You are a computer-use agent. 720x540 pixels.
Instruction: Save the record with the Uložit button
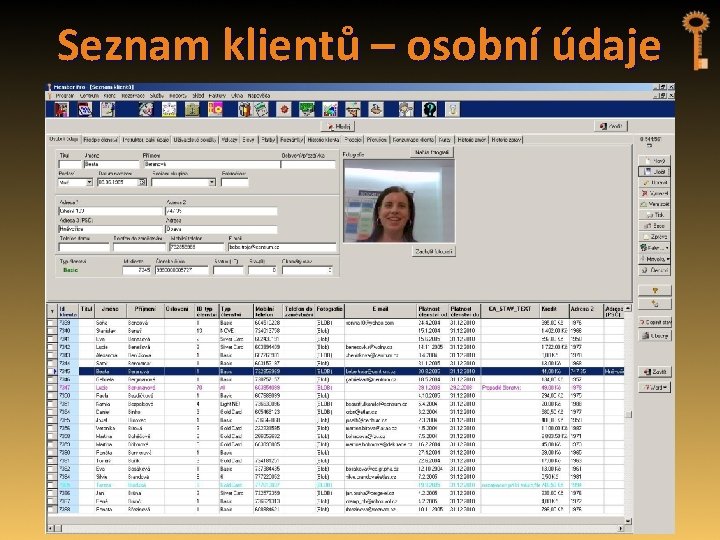(655, 172)
